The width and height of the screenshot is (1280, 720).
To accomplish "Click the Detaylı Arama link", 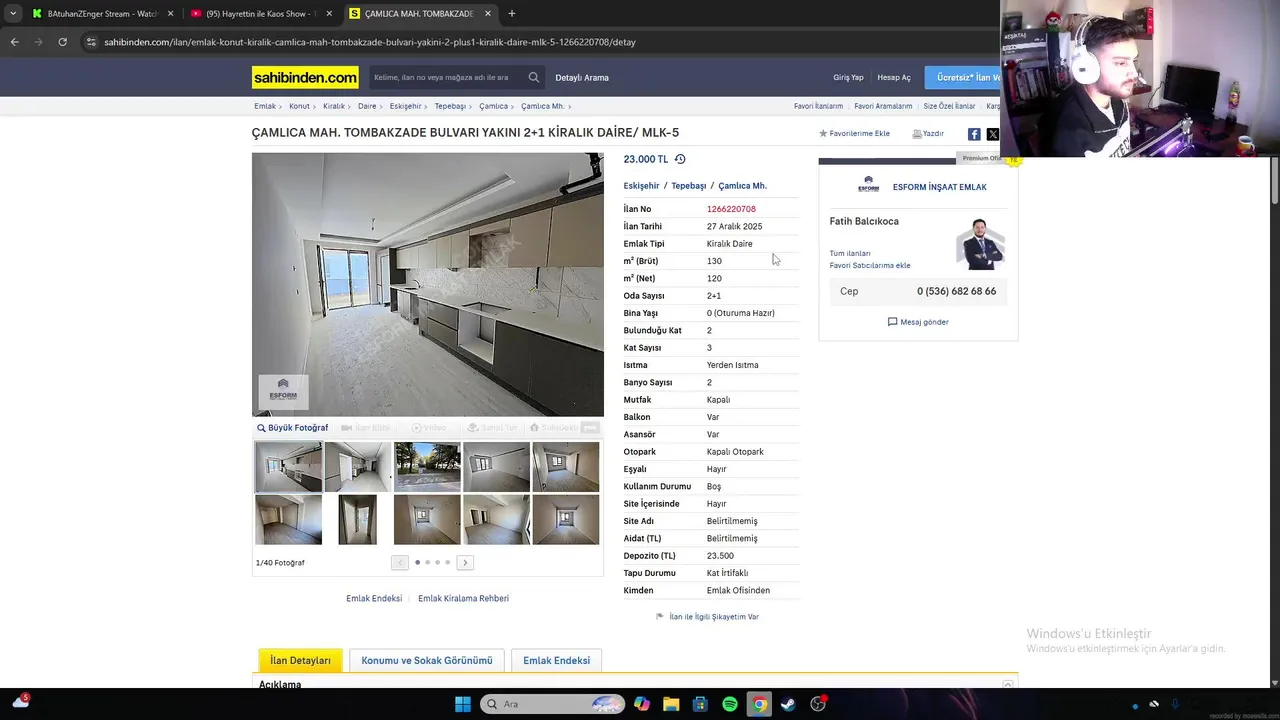I will tap(582, 77).
